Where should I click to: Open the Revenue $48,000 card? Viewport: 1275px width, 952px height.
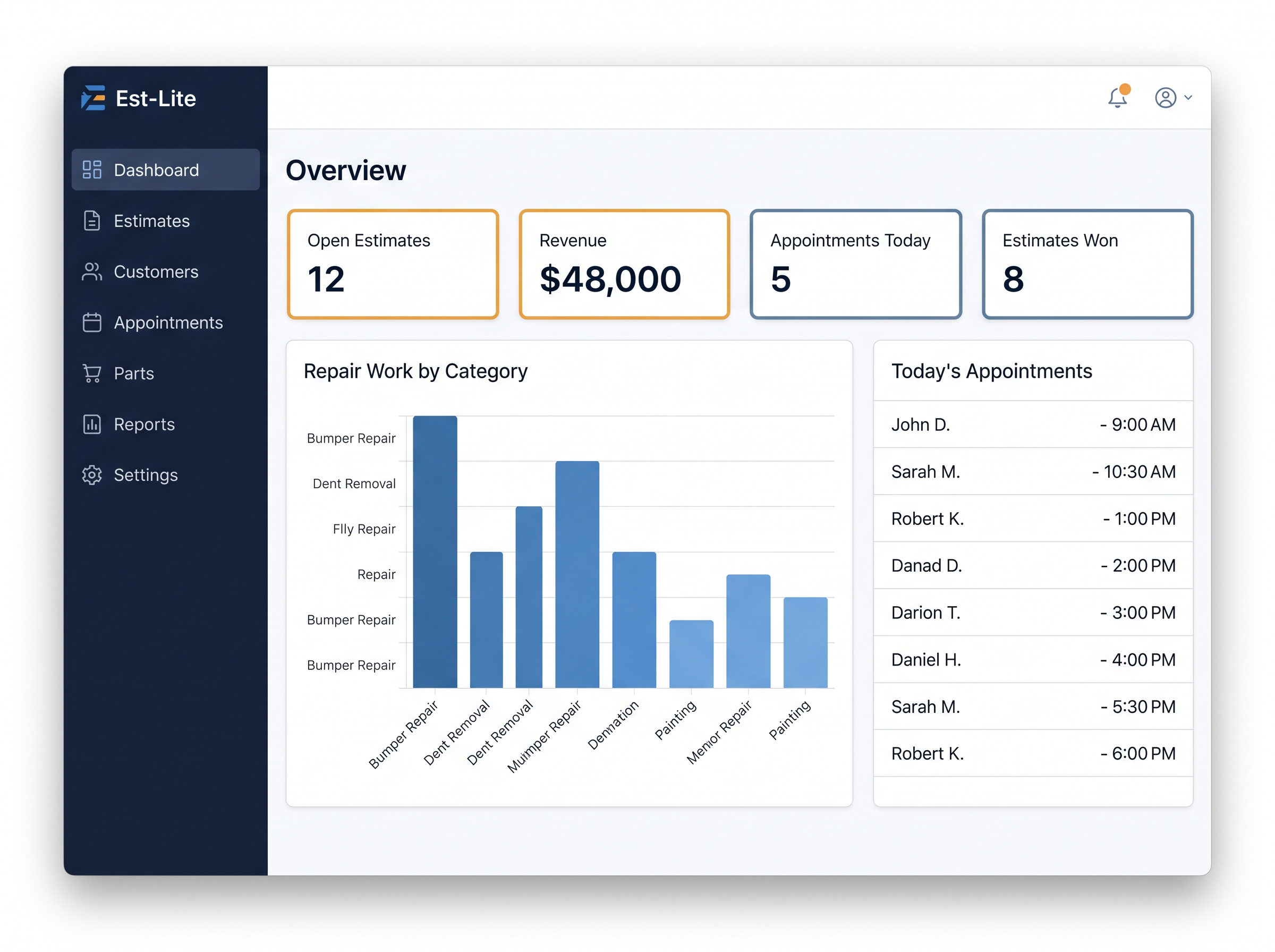tap(625, 264)
